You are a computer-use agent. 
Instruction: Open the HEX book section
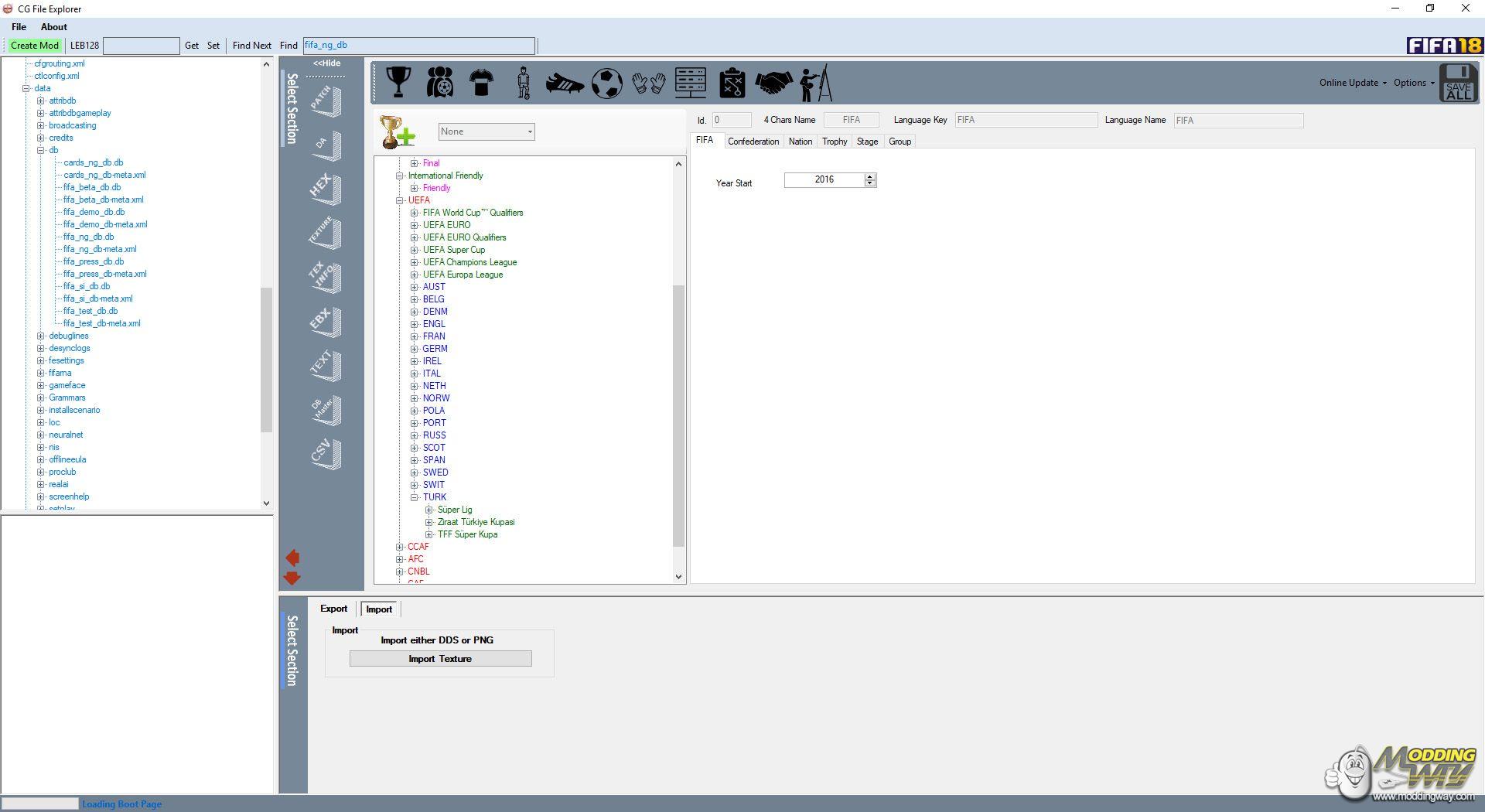(326, 189)
